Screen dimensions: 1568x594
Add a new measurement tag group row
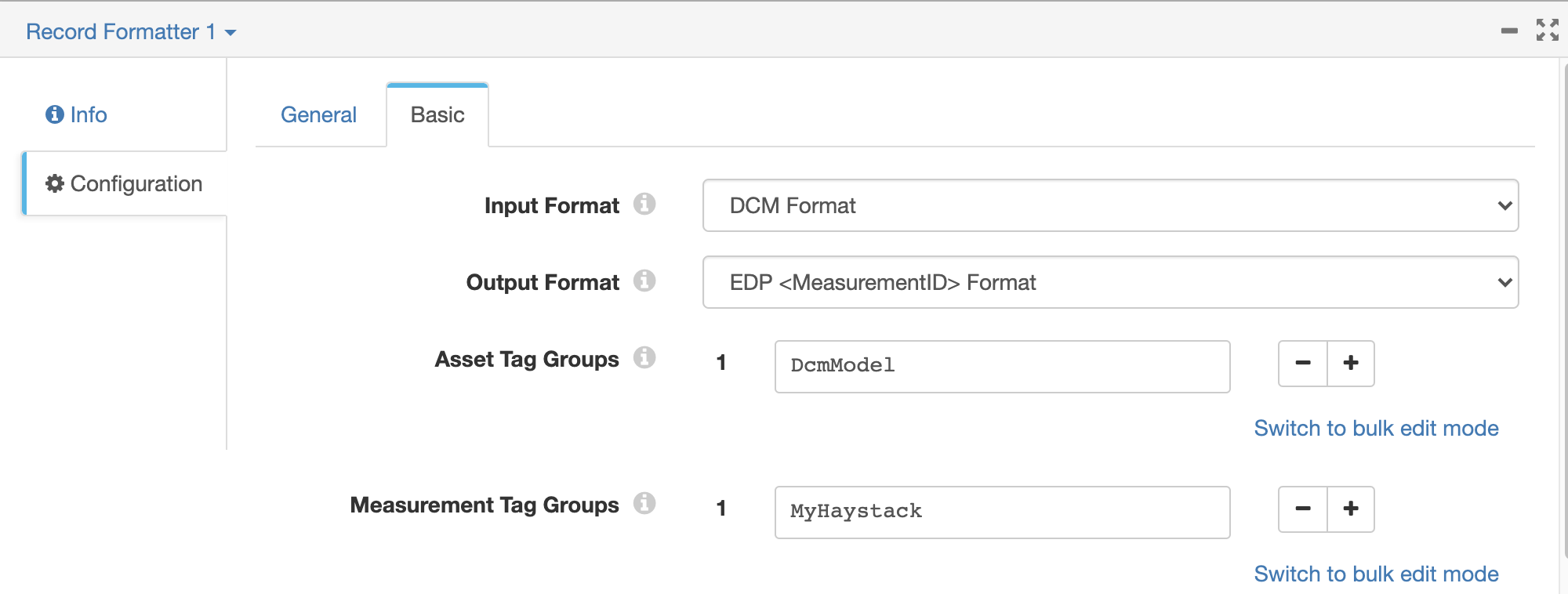click(1351, 509)
